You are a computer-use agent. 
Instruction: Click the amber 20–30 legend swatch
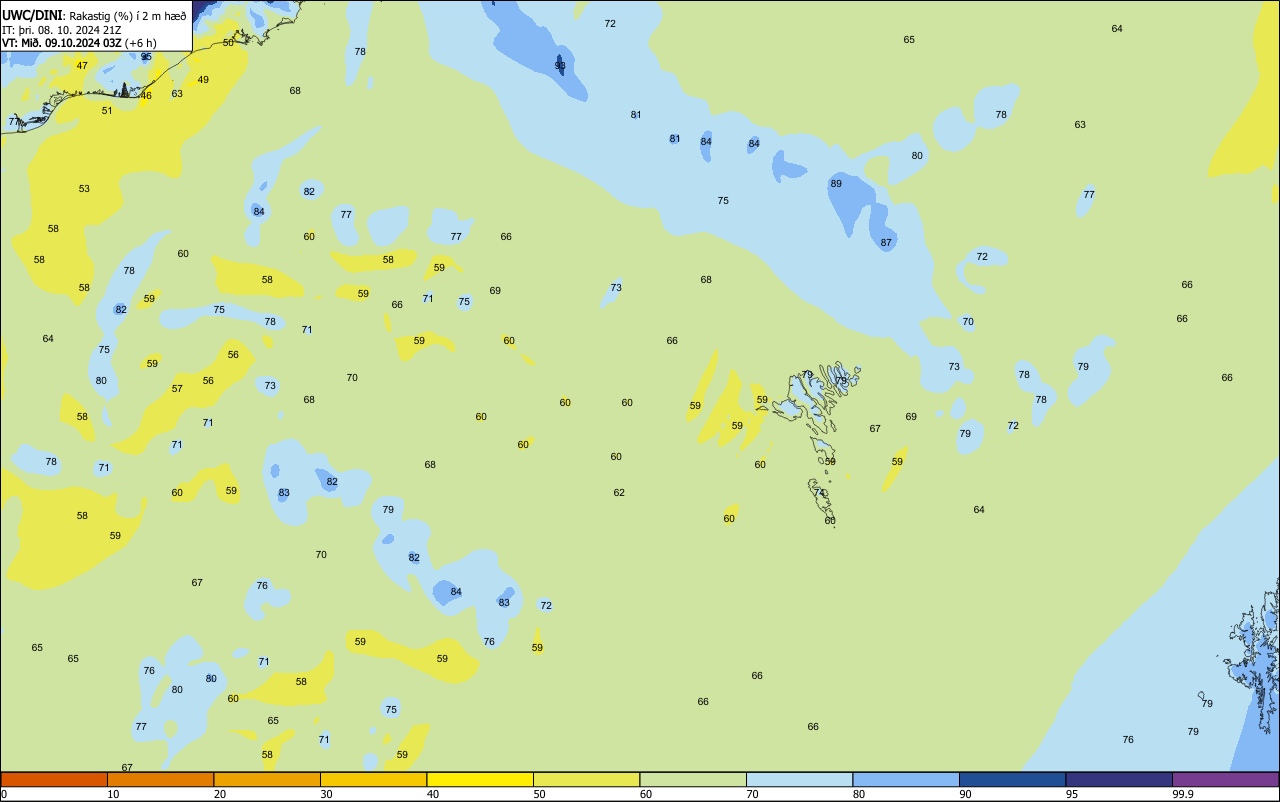tap(267, 779)
